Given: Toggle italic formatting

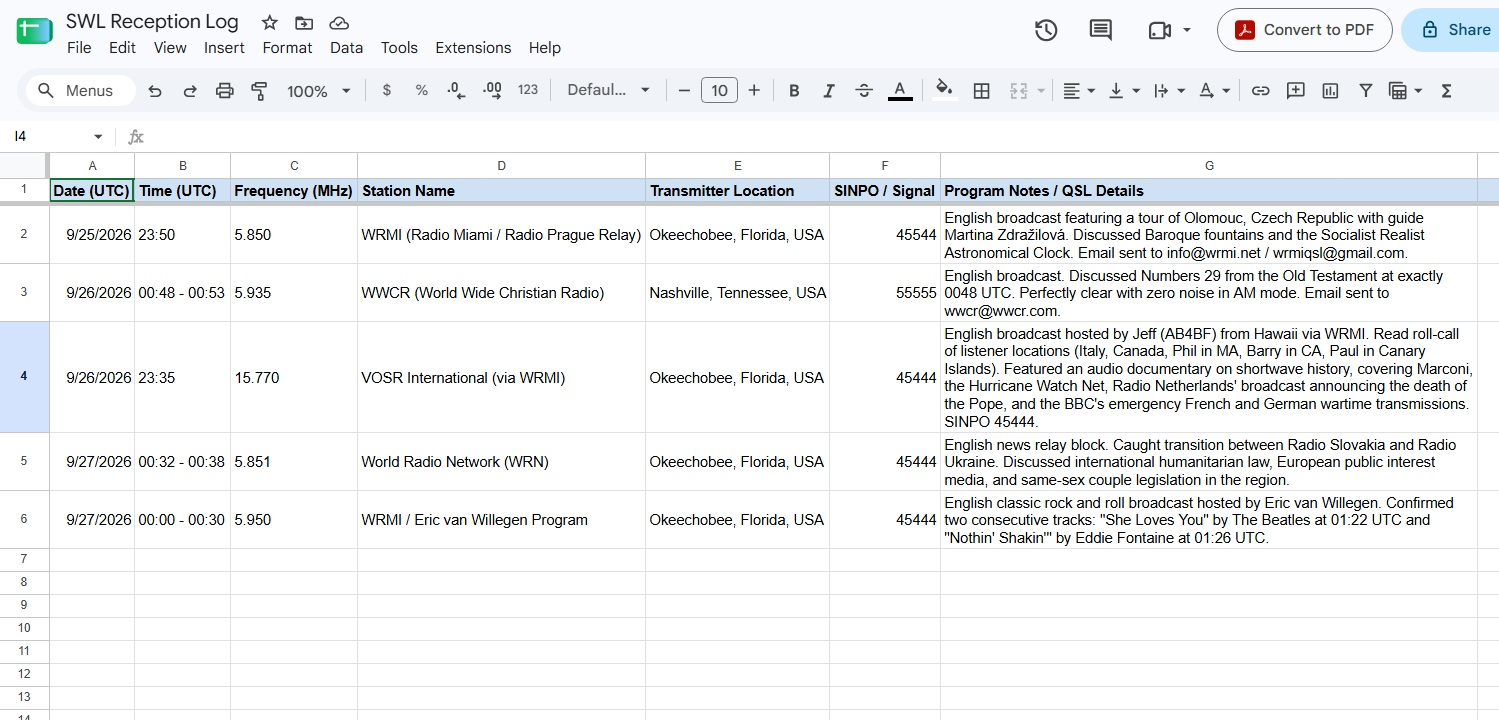Looking at the screenshot, I should [829, 91].
